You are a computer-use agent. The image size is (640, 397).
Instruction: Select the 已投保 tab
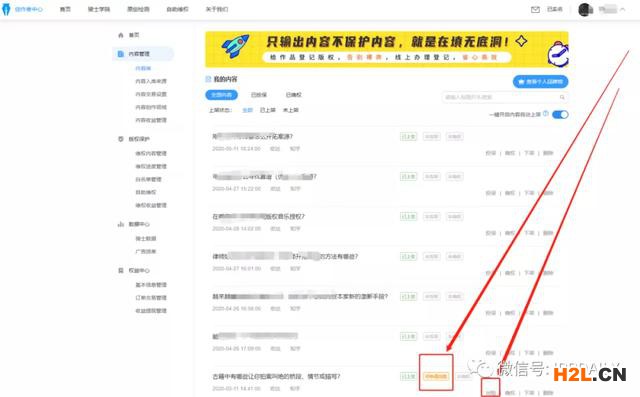point(259,95)
